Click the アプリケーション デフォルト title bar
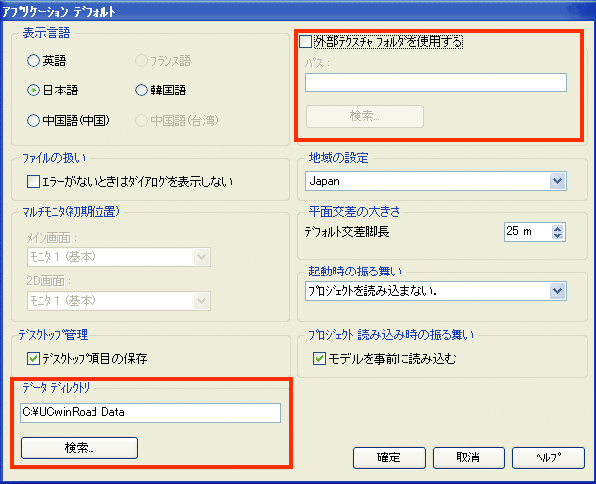Viewport: 596px width, 484px height. coord(298,11)
